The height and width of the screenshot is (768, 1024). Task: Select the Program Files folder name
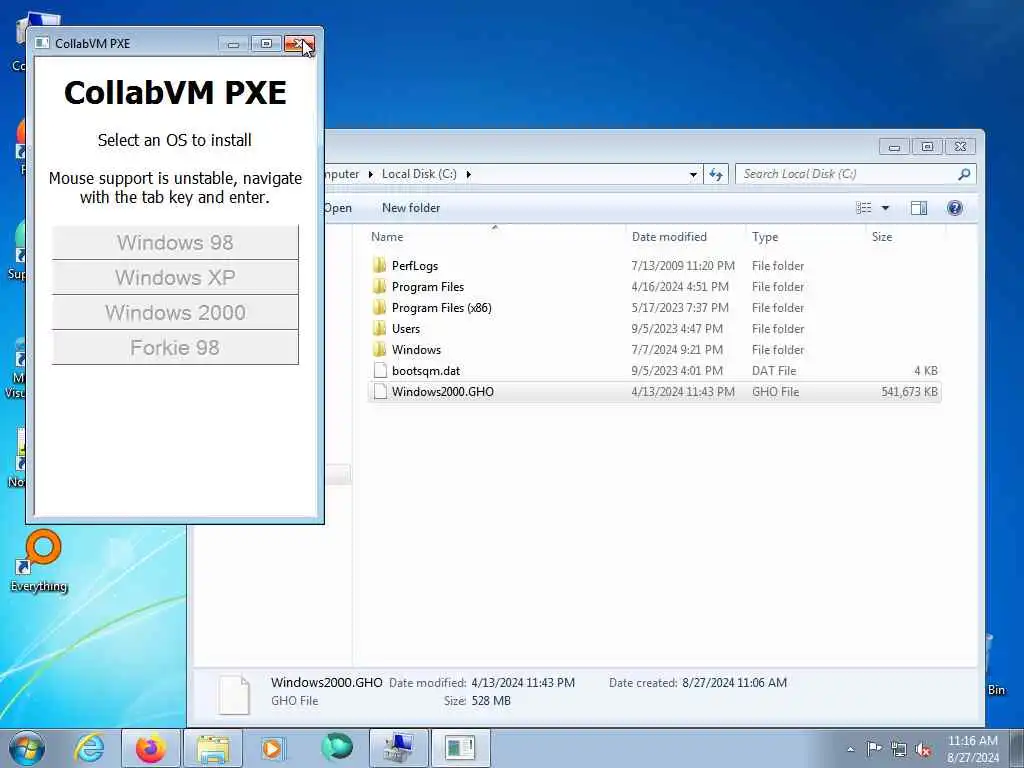point(428,287)
